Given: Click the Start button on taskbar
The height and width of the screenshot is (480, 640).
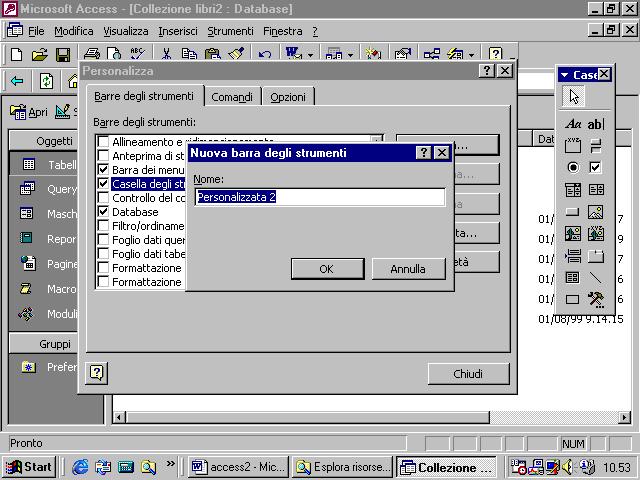Looking at the screenshot, I should [29, 467].
